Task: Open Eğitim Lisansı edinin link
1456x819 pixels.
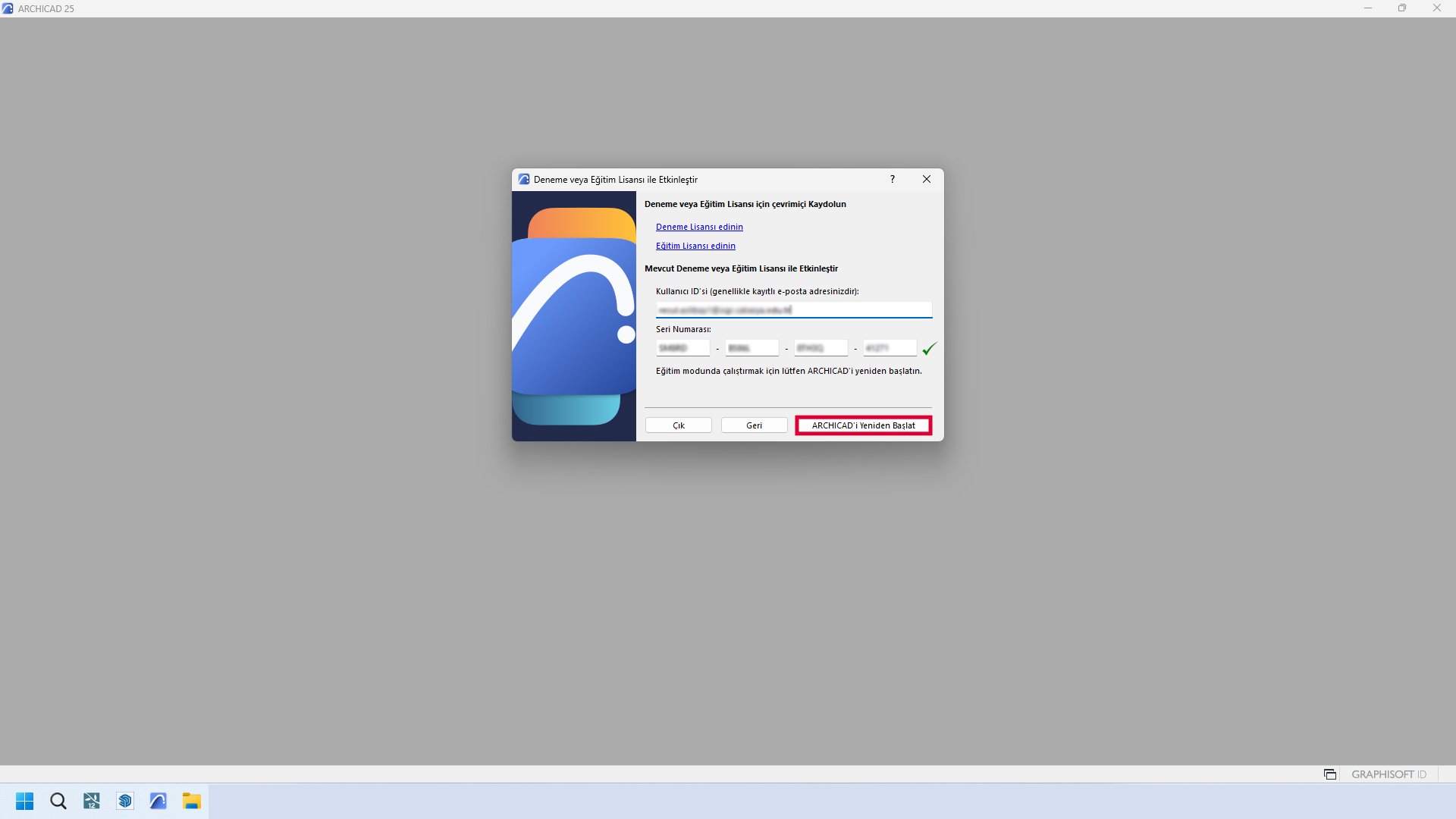Action: pos(695,246)
